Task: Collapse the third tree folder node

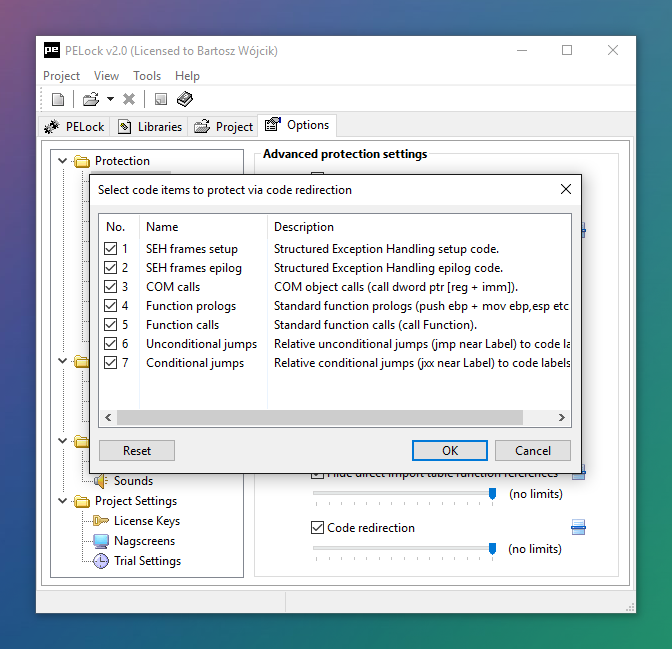Action: [63, 441]
